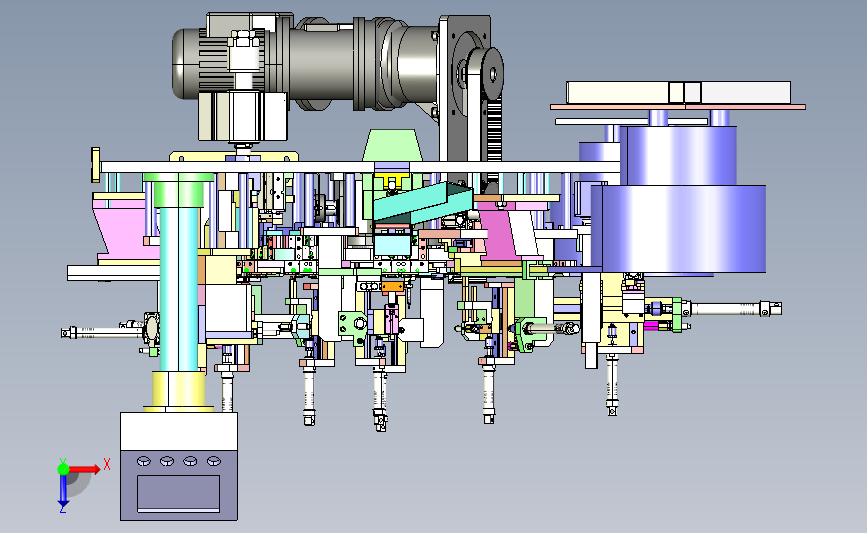Select the gray control cabinet with four dials
The height and width of the screenshot is (533, 867).
pos(179,466)
